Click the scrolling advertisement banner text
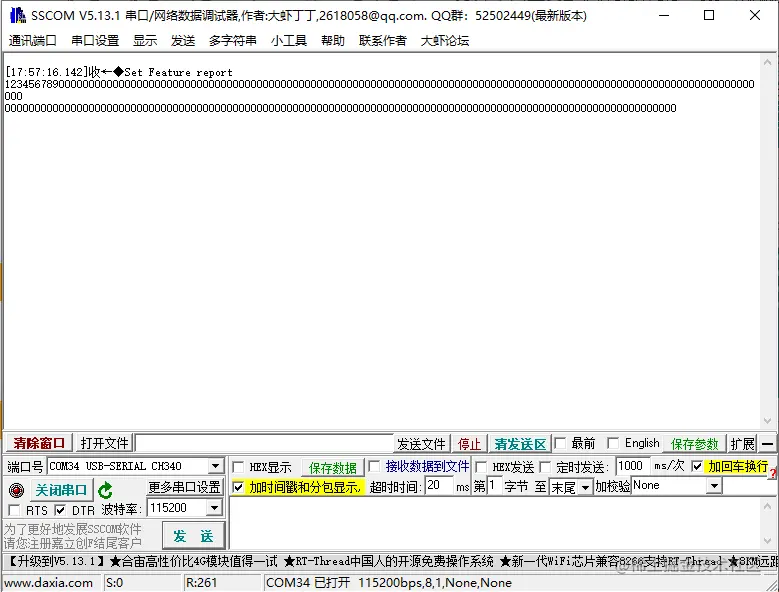The width and height of the screenshot is (779, 592). point(390,561)
